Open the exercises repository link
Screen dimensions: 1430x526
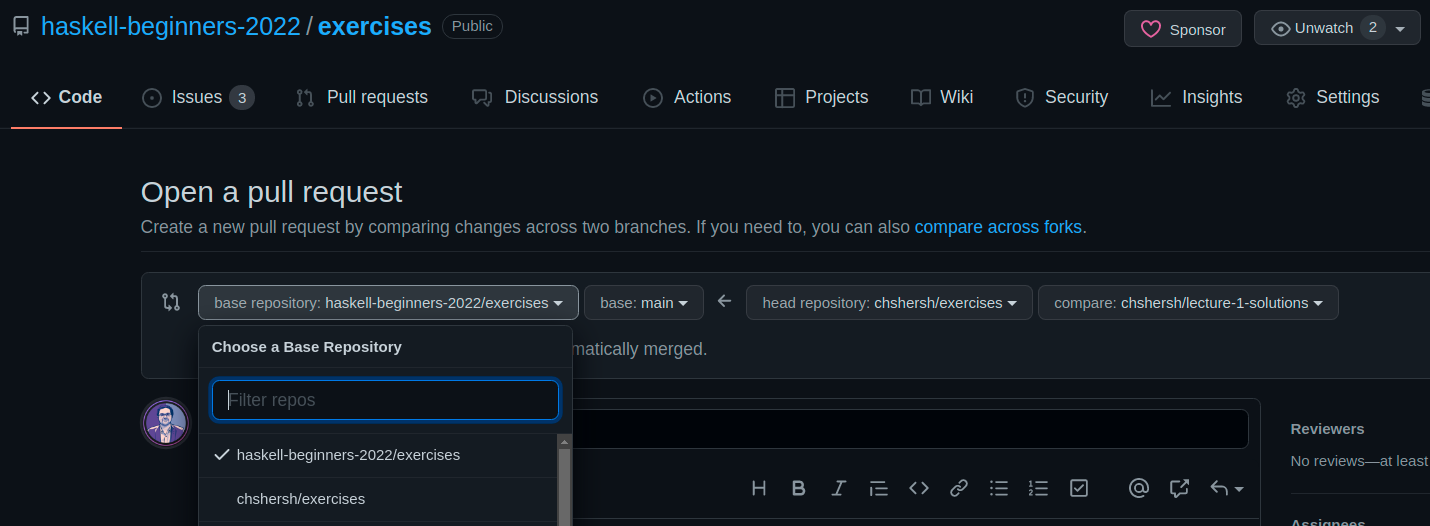click(375, 27)
